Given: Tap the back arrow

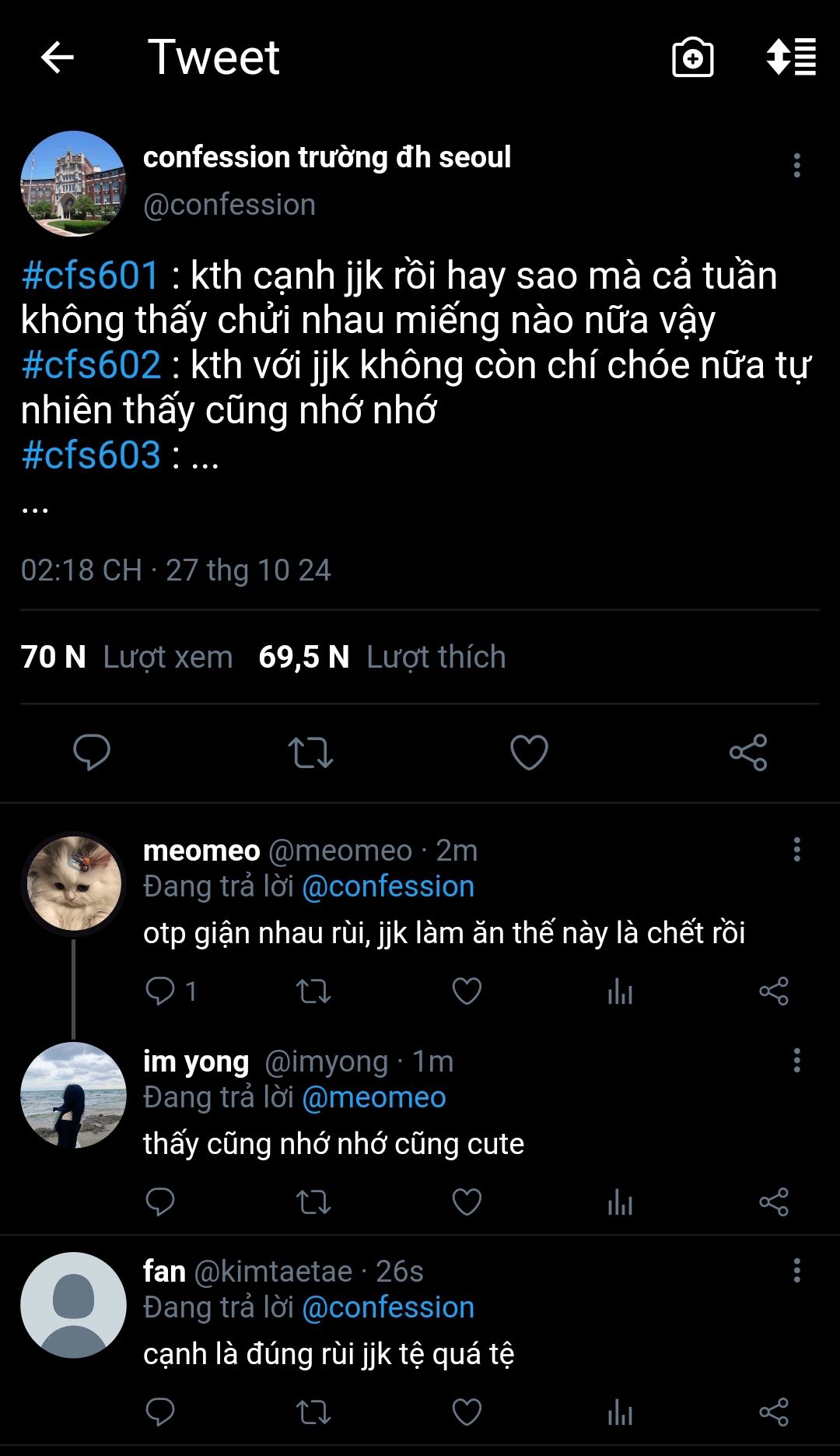Looking at the screenshot, I should point(57,57).
